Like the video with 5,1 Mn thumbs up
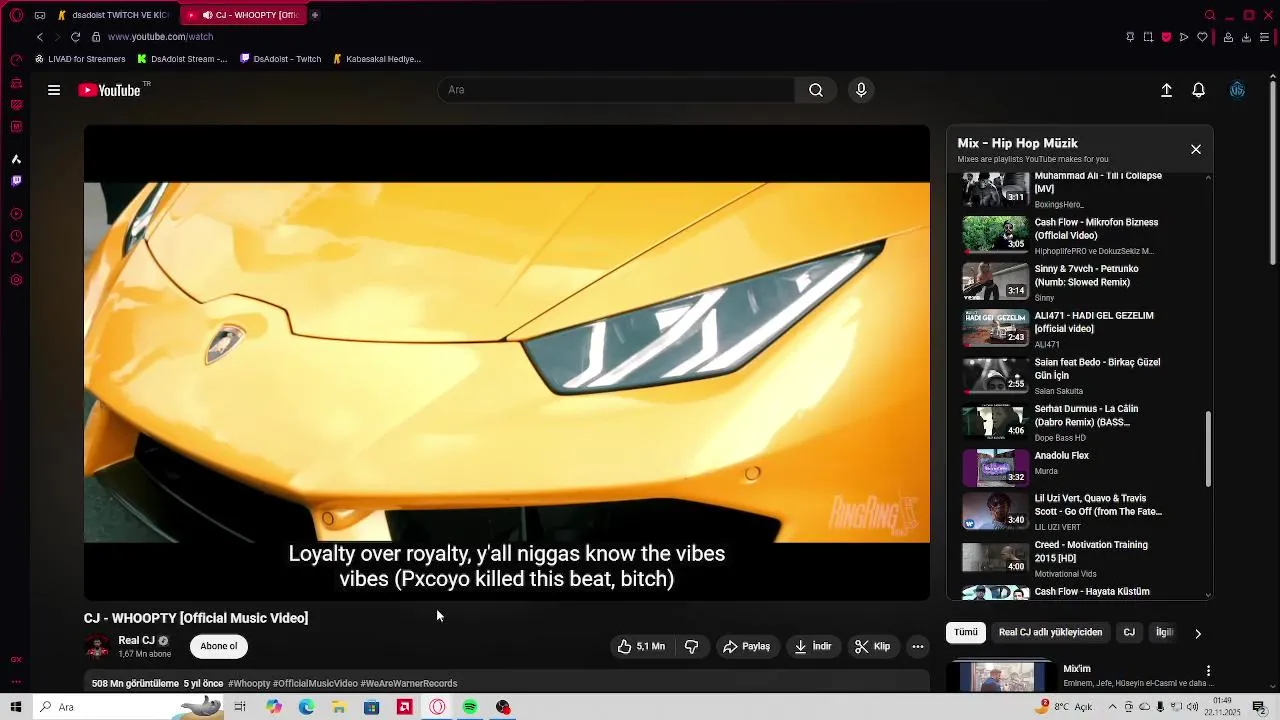The height and width of the screenshot is (720, 1280). point(641,647)
